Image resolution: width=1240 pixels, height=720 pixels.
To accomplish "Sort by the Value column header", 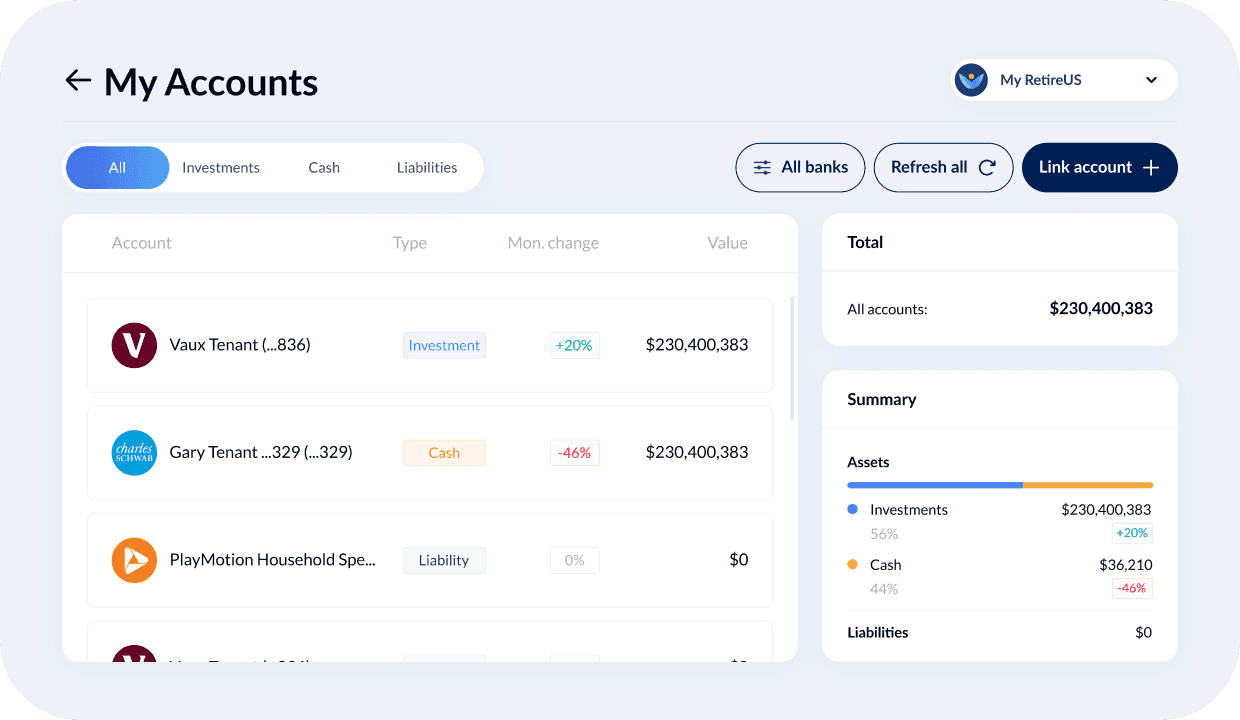I will [x=727, y=242].
